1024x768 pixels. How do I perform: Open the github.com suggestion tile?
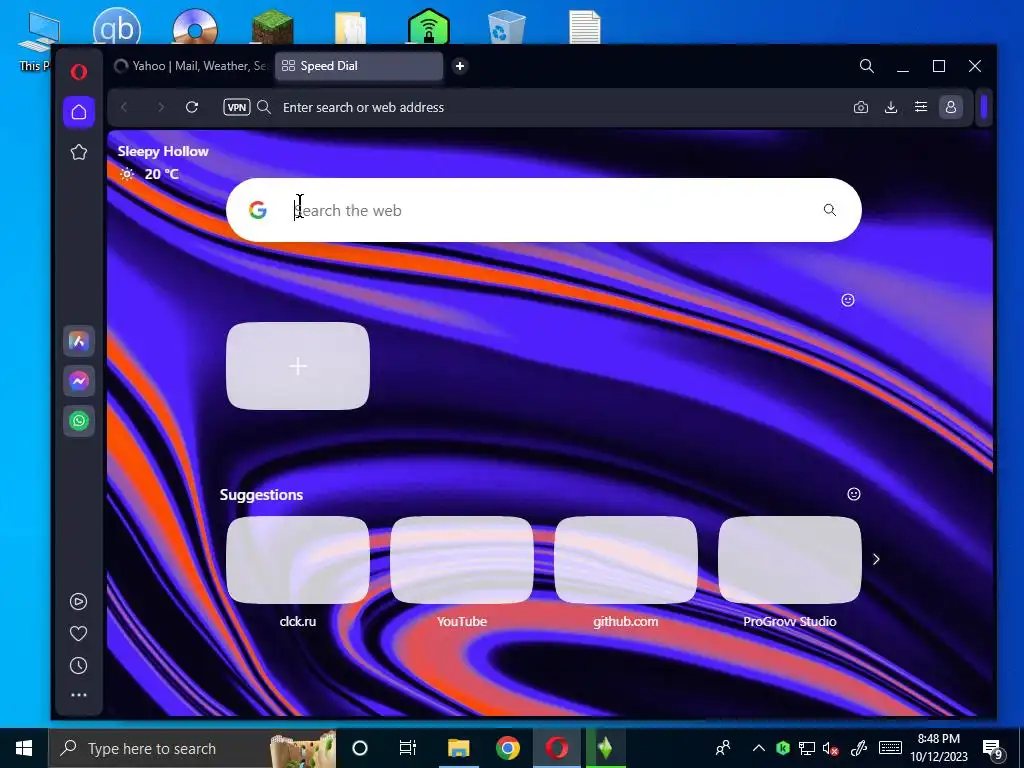pyautogui.click(x=626, y=560)
